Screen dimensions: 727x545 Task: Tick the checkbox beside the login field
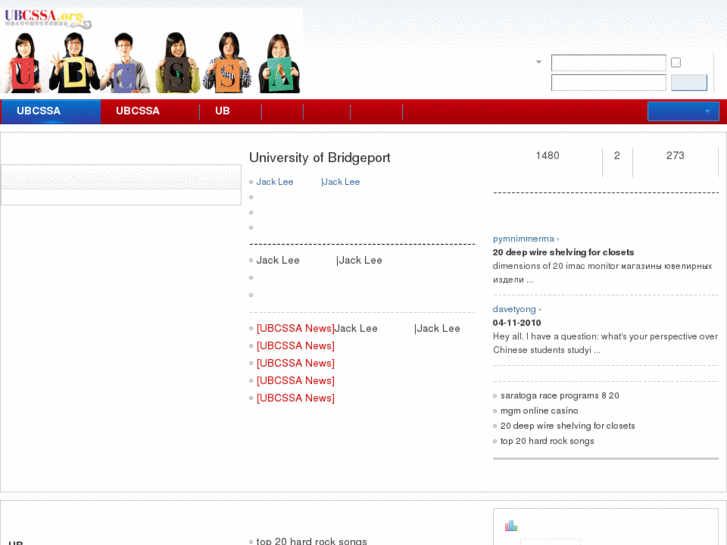(x=676, y=62)
